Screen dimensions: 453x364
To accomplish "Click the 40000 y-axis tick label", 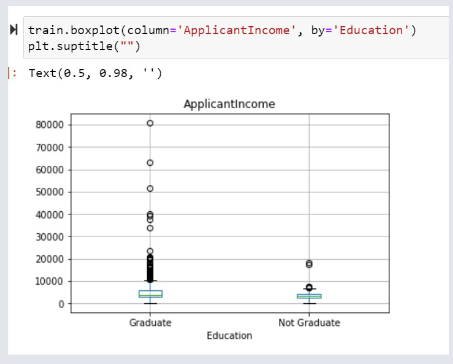I will 50,215.
